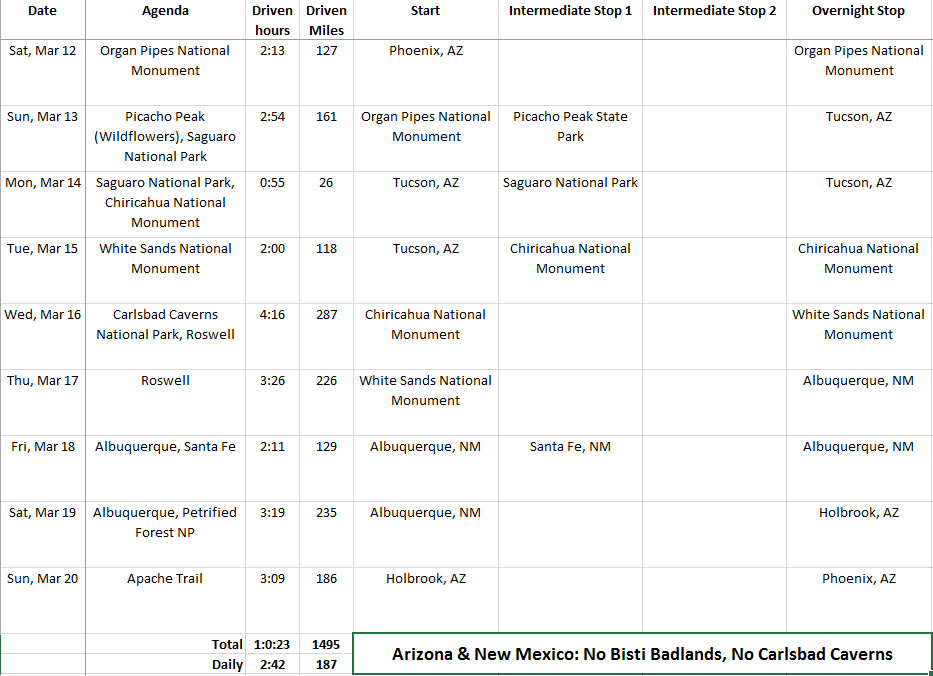
Task: Select the Apache Trail agenda cell
Action: tap(165, 579)
